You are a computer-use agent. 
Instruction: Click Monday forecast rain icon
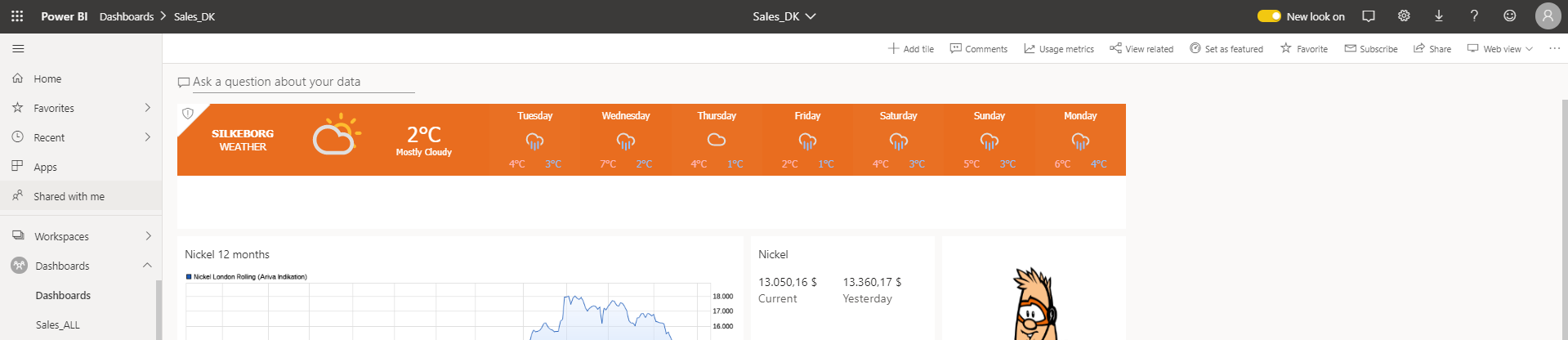point(1080,141)
